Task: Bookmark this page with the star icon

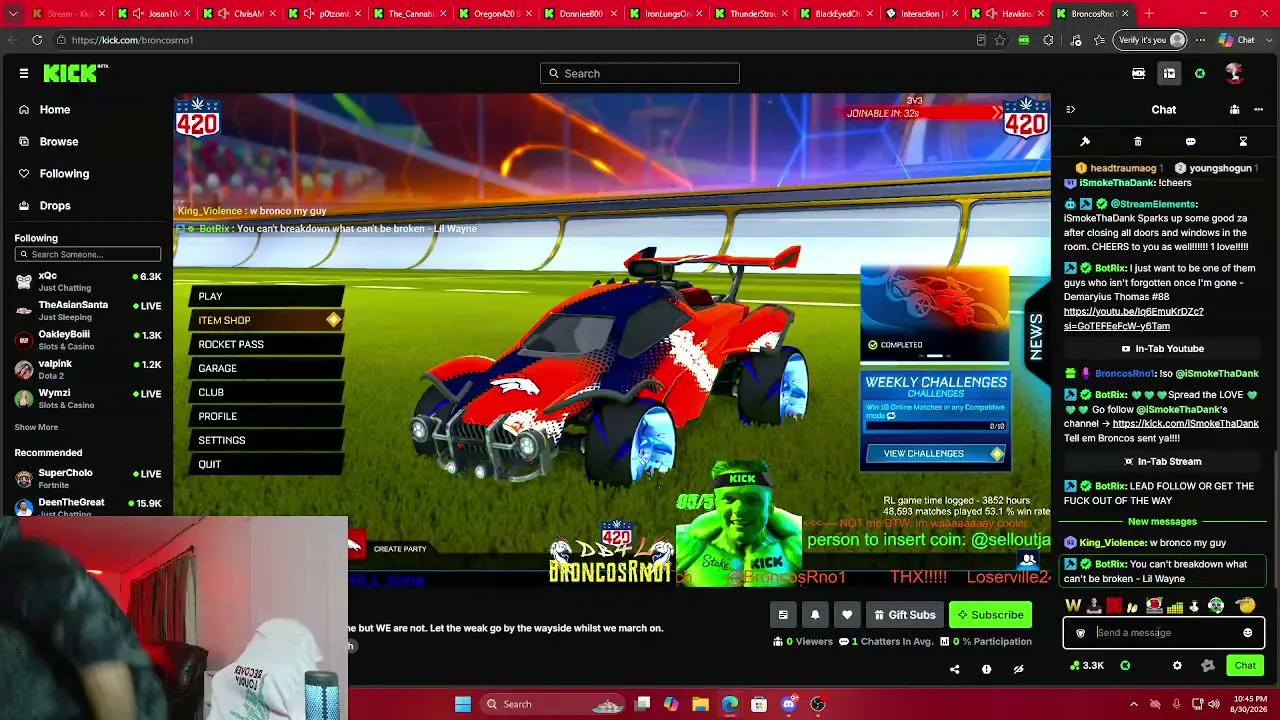Action: (x=999, y=40)
